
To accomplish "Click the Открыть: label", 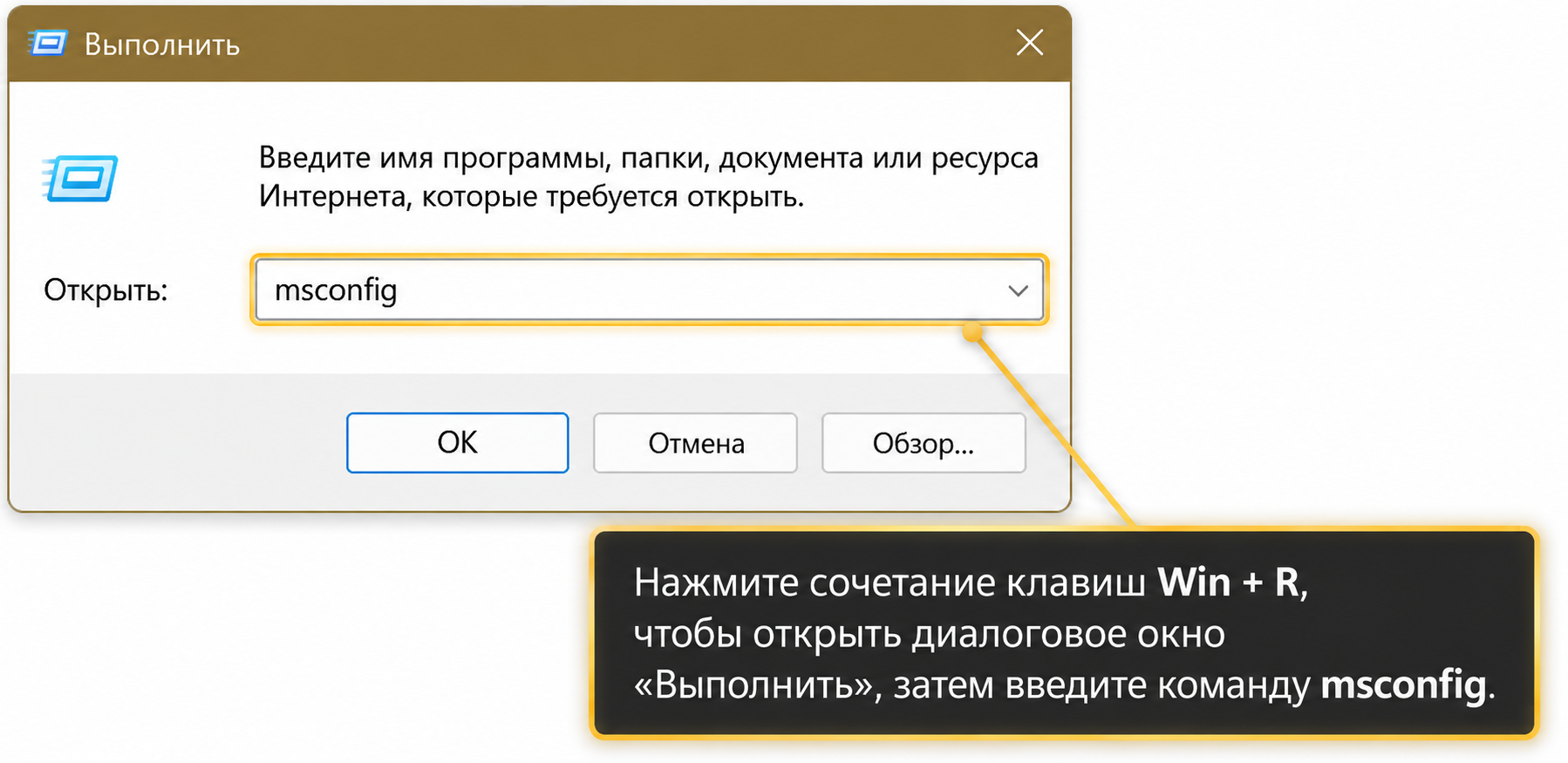I will (x=106, y=290).
